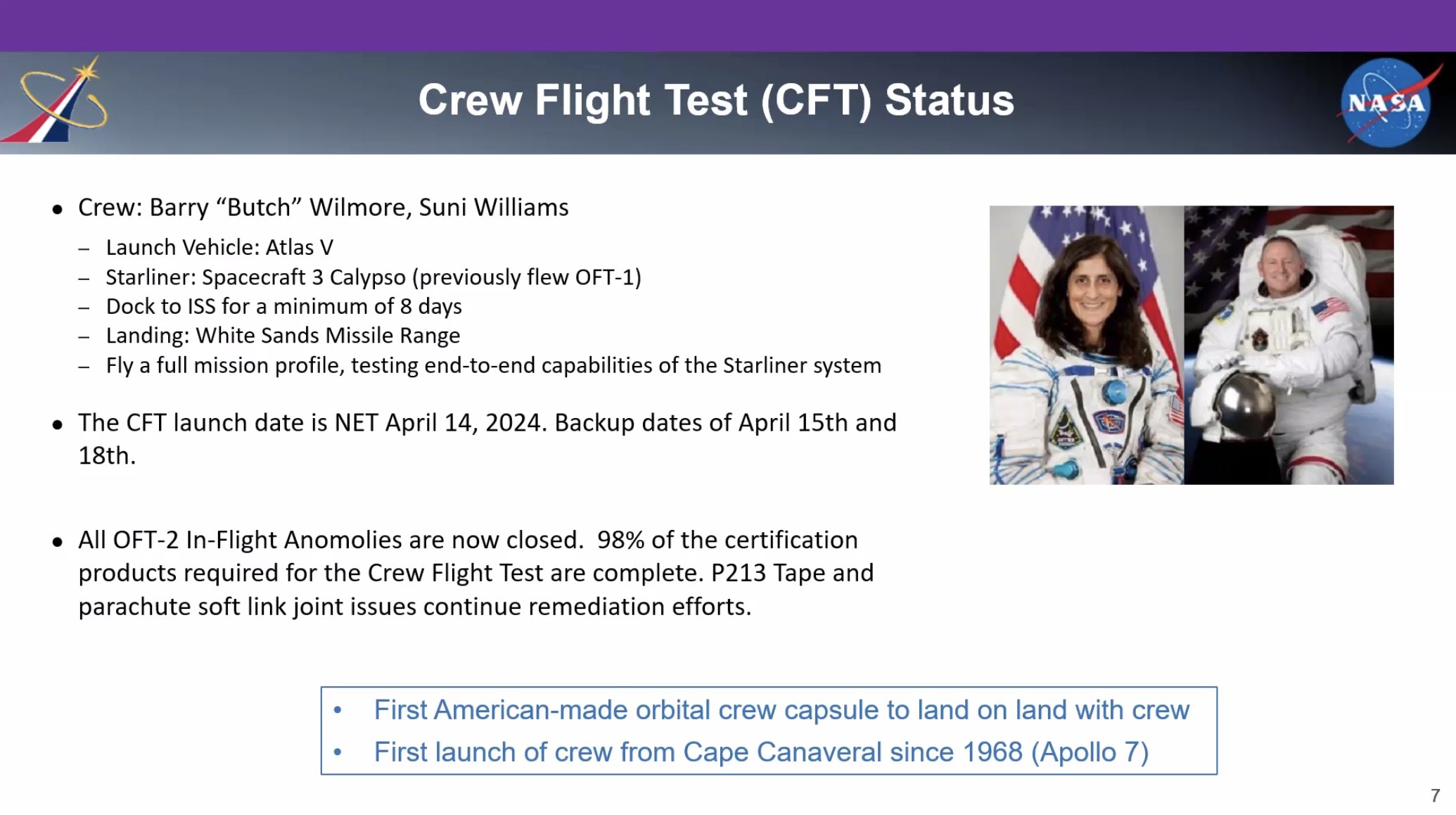Click the Launch Vehicle: Atlas V line
This screenshot has height=815, width=1456.
coord(219,248)
